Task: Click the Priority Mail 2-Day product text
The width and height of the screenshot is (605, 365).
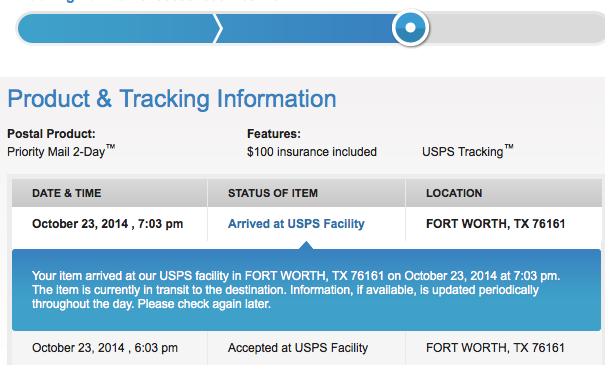Action: 61,151
